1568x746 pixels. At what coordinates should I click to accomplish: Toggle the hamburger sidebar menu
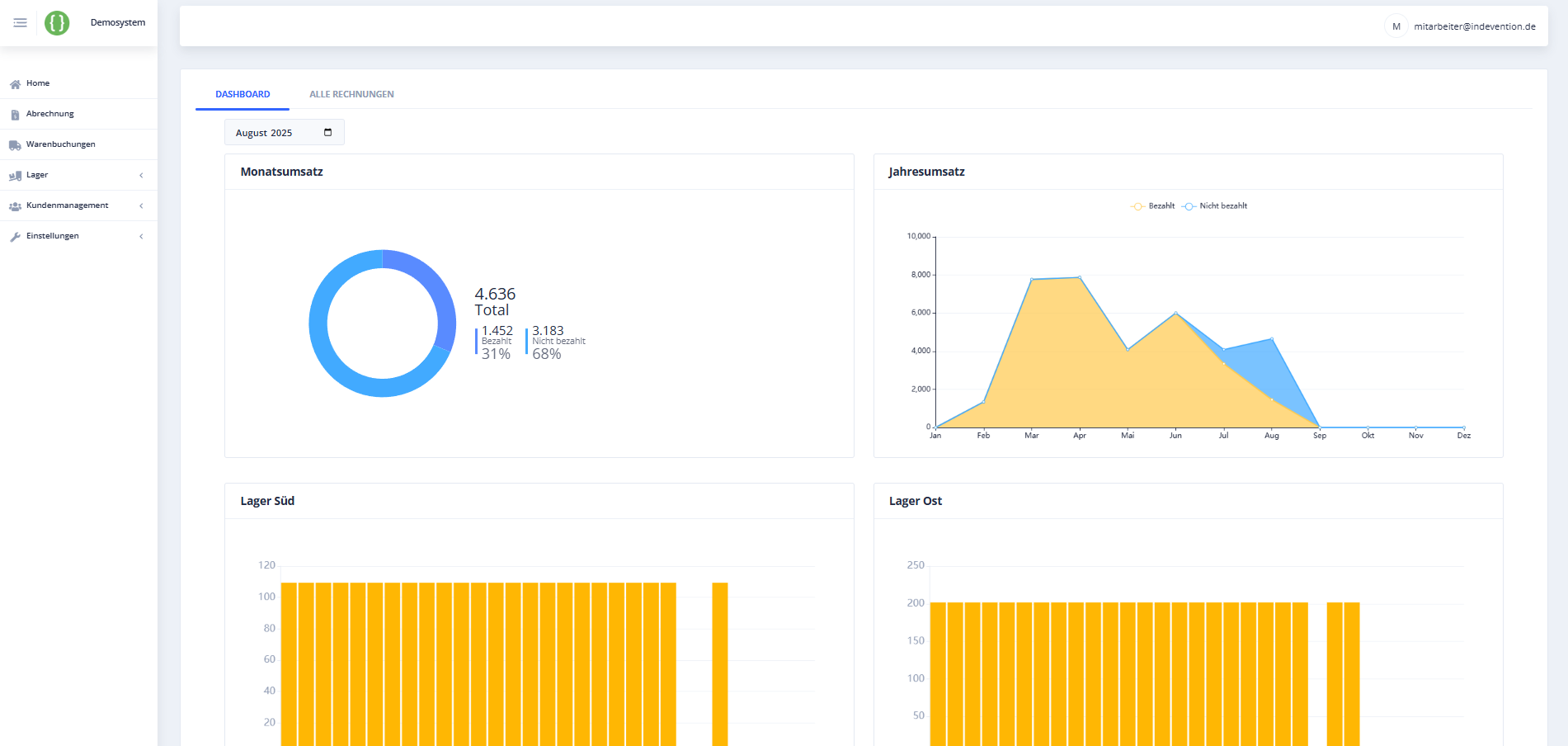click(x=20, y=23)
